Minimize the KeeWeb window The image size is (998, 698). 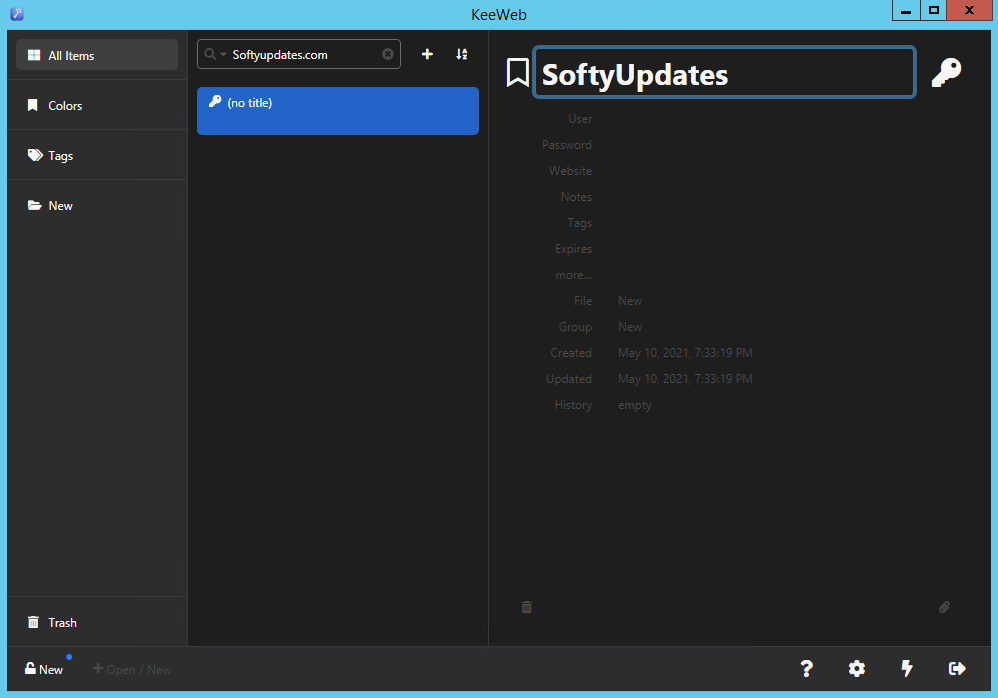pyautogui.click(x=906, y=11)
